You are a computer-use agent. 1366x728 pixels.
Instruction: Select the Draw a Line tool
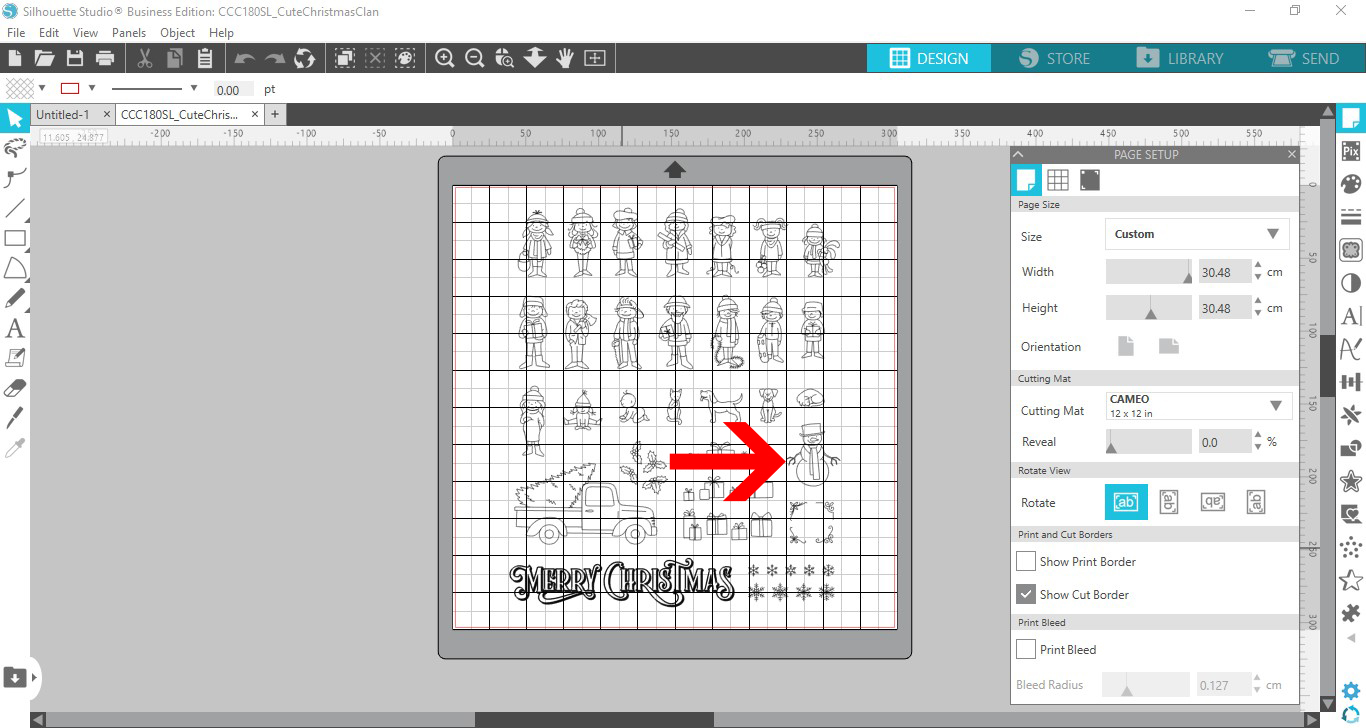click(15, 208)
